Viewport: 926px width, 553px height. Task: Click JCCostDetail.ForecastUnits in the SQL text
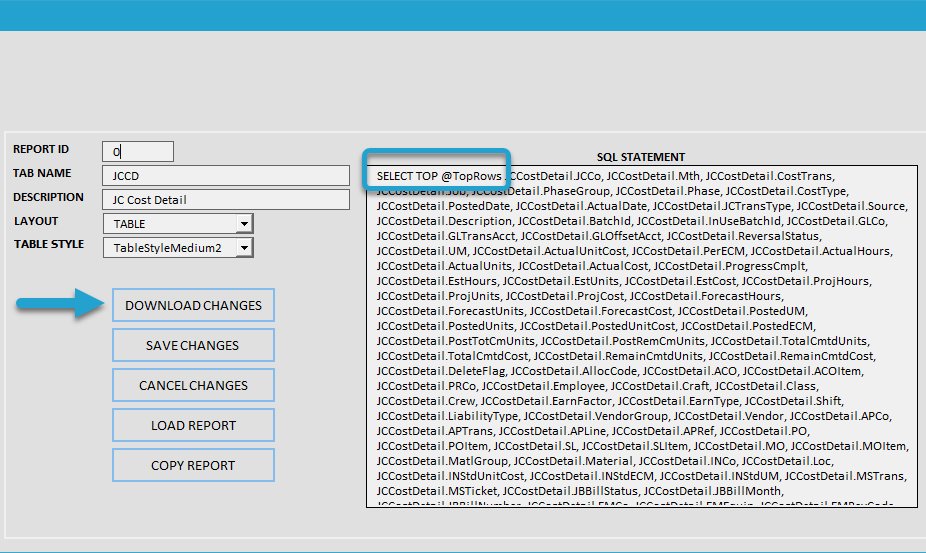coord(450,311)
